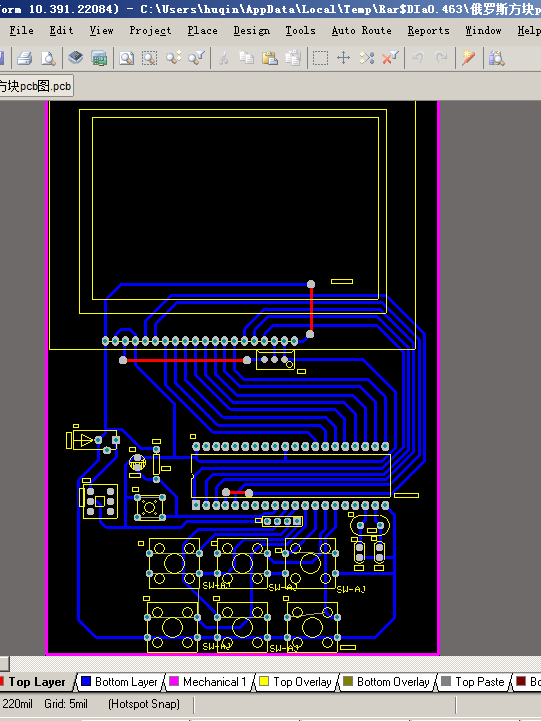This screenshot has width=541, height=721.
Task: Select the Zoom Area tool icon
Action: click(149, 58)
